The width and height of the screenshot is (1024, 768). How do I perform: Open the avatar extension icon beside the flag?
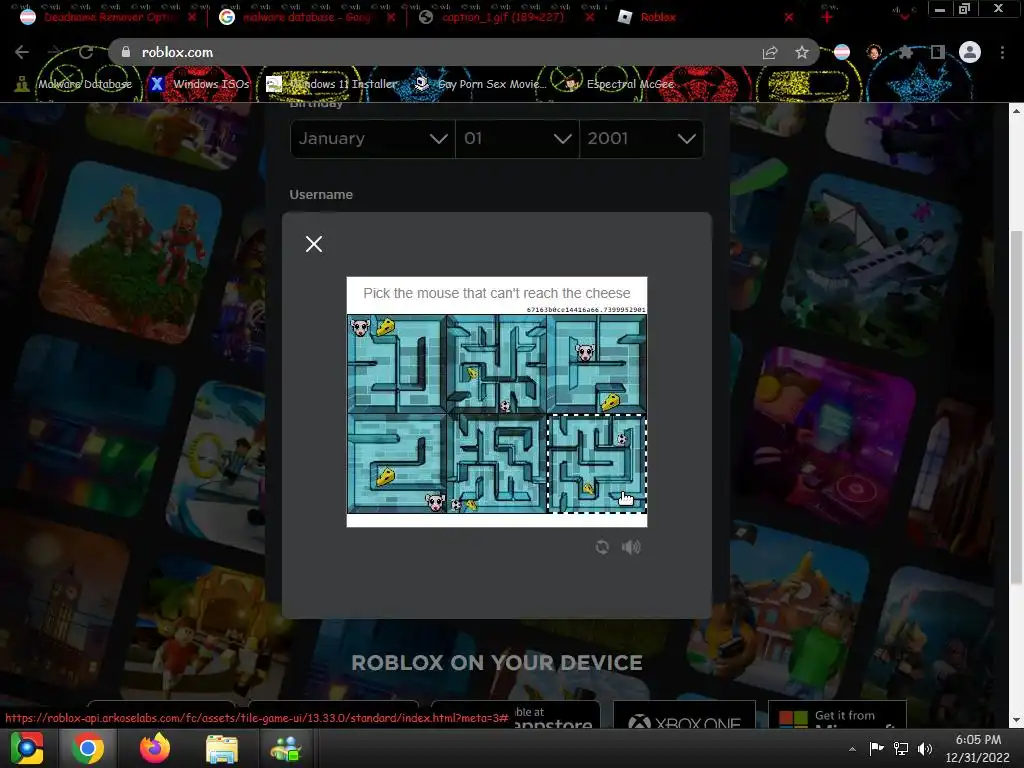tap(874, 52)
